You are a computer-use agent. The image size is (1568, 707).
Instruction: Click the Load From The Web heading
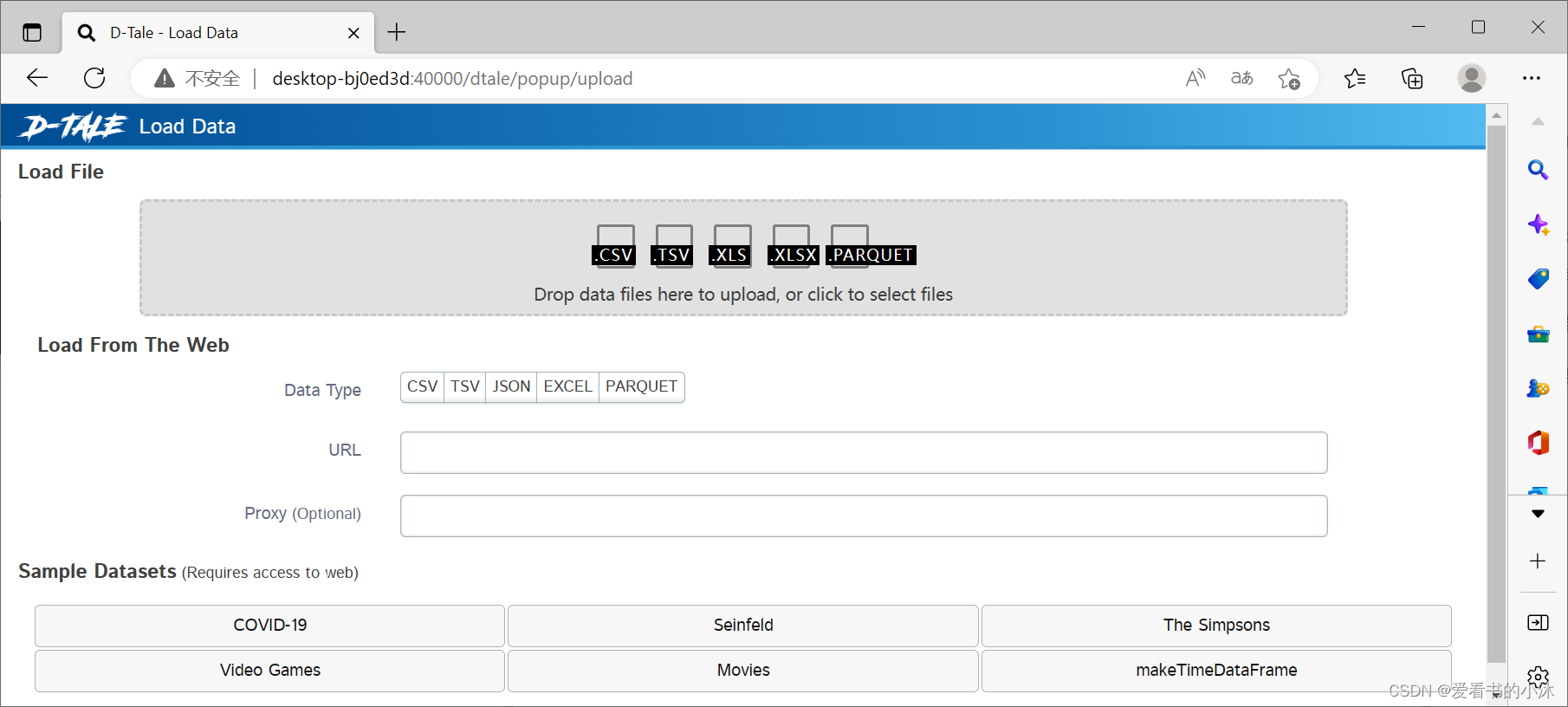tap(133, 345)
